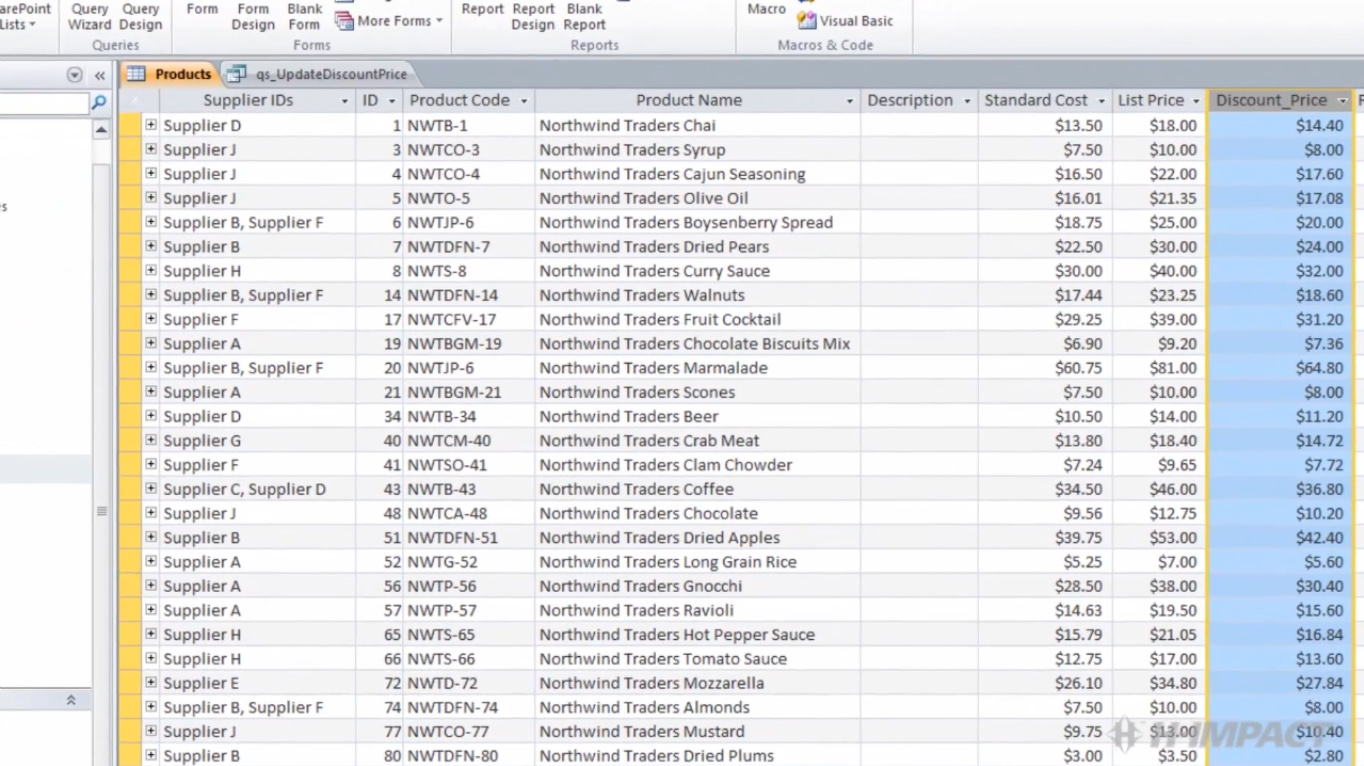The image size is (1364, 766).
Task: Open the navigation pane category menu arrow
Action: click(x=75, y=75)
